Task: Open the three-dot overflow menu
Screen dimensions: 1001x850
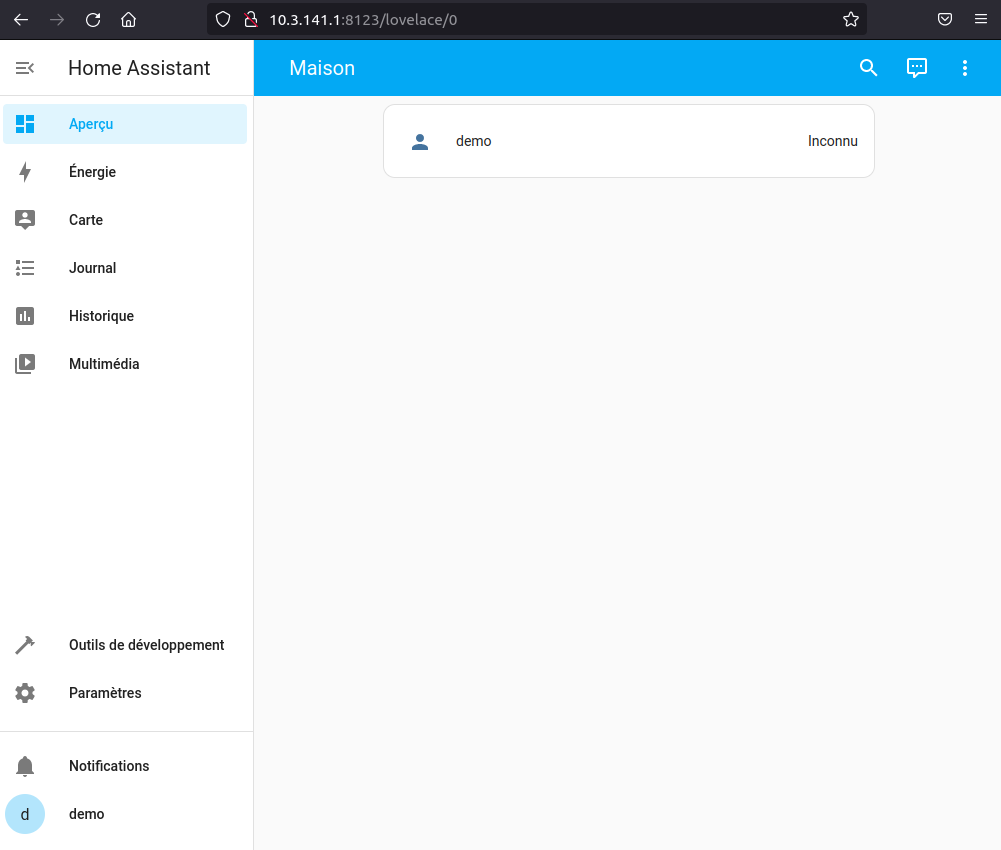Action: coord(964,68)
